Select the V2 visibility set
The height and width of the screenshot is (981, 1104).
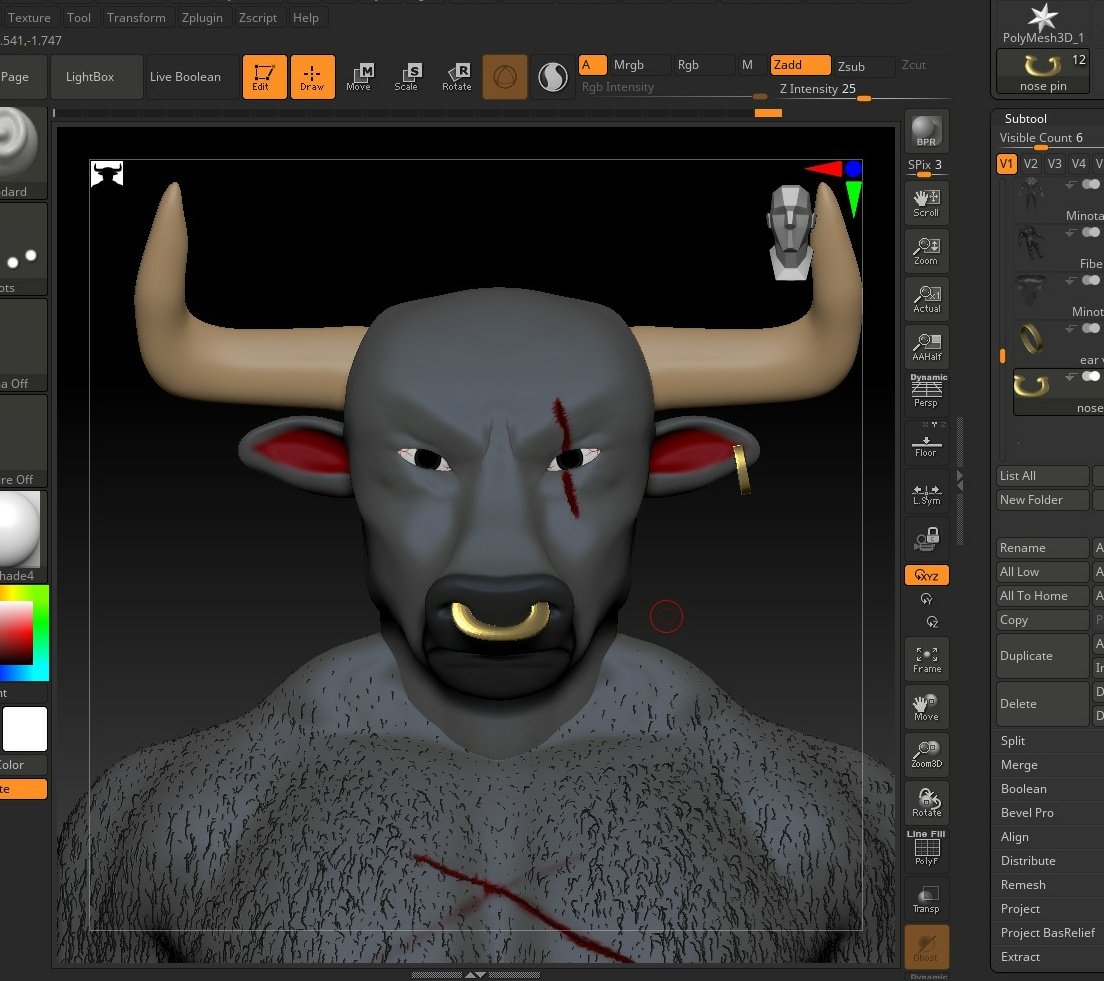[x=1030, y=163]
